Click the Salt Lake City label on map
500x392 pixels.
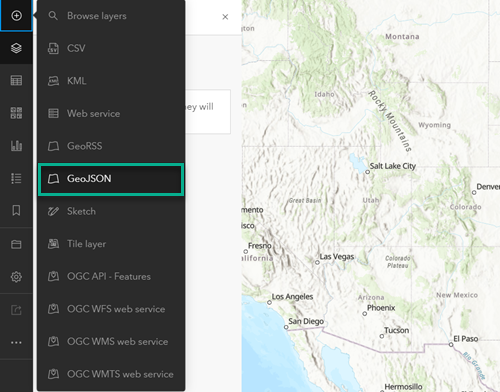point(393,166)
